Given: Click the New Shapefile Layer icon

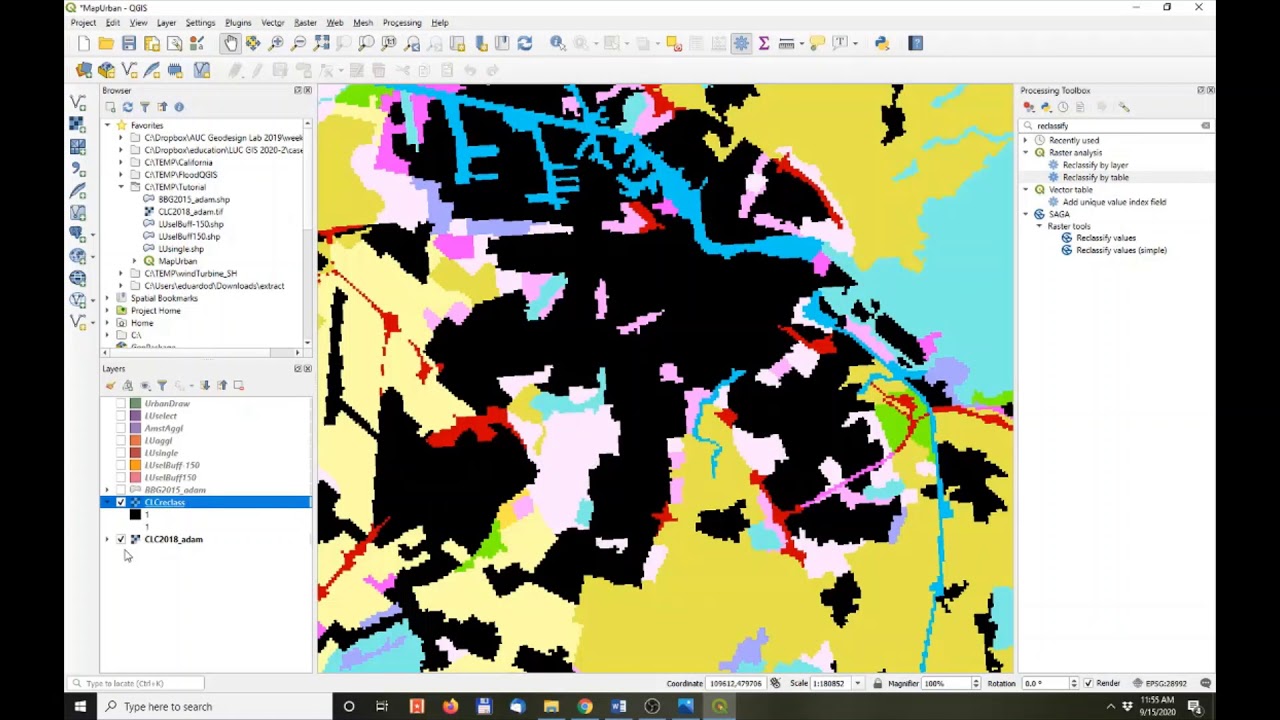Looking at the screenshot, I should point(129,70).
